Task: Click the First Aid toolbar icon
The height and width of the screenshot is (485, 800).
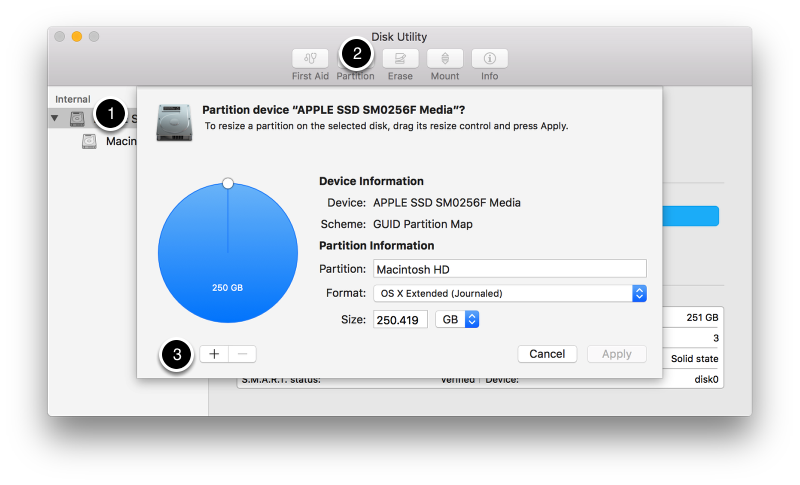Action: [310, 59]
